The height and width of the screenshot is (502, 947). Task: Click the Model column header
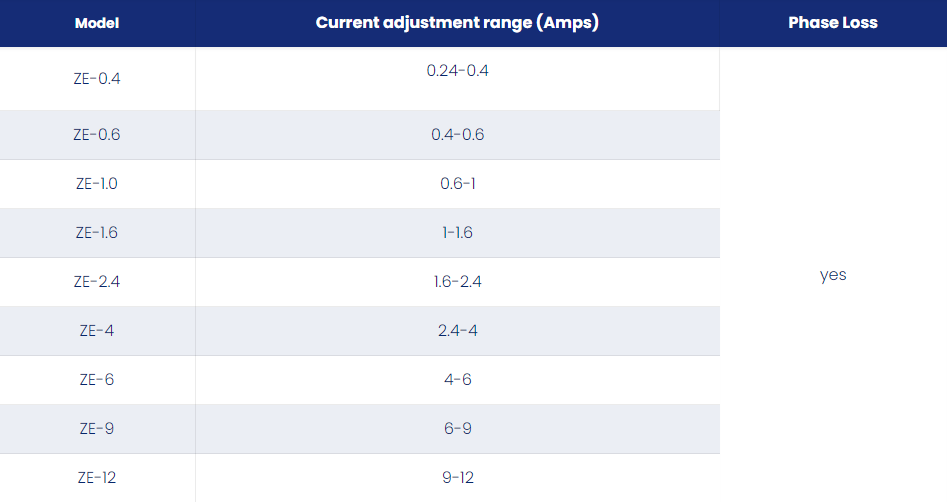point(97,23)
